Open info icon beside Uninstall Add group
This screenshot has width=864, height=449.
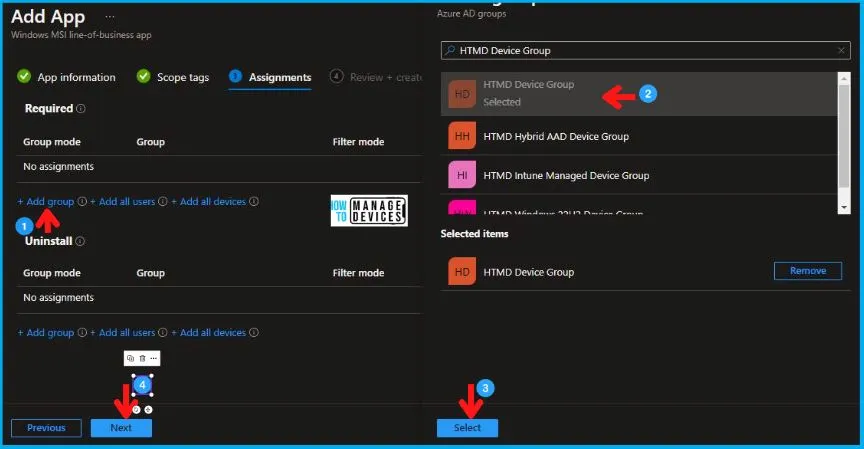(x=82, y=333)
